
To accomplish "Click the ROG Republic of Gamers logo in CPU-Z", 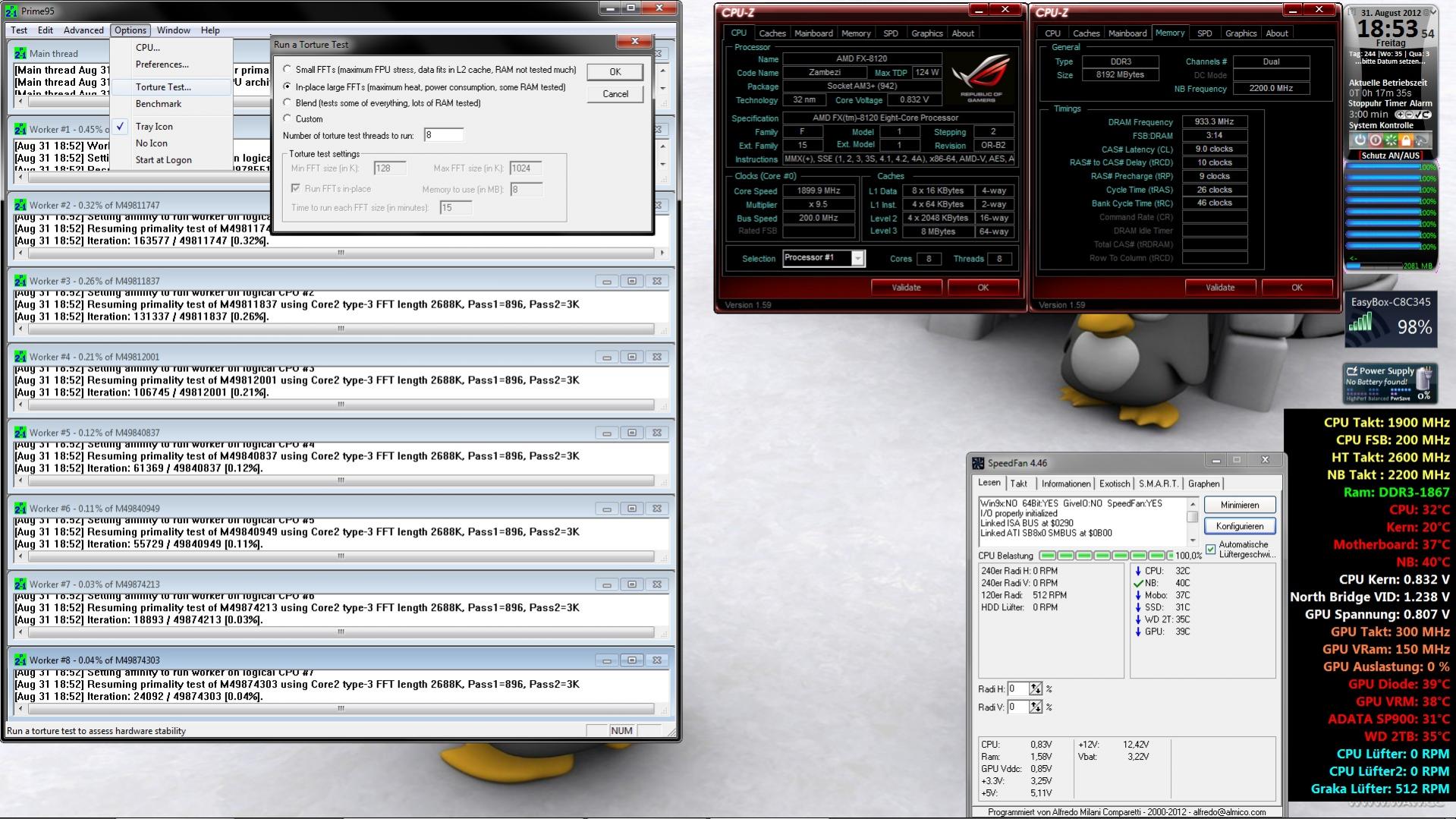I will tap(980, 77).
